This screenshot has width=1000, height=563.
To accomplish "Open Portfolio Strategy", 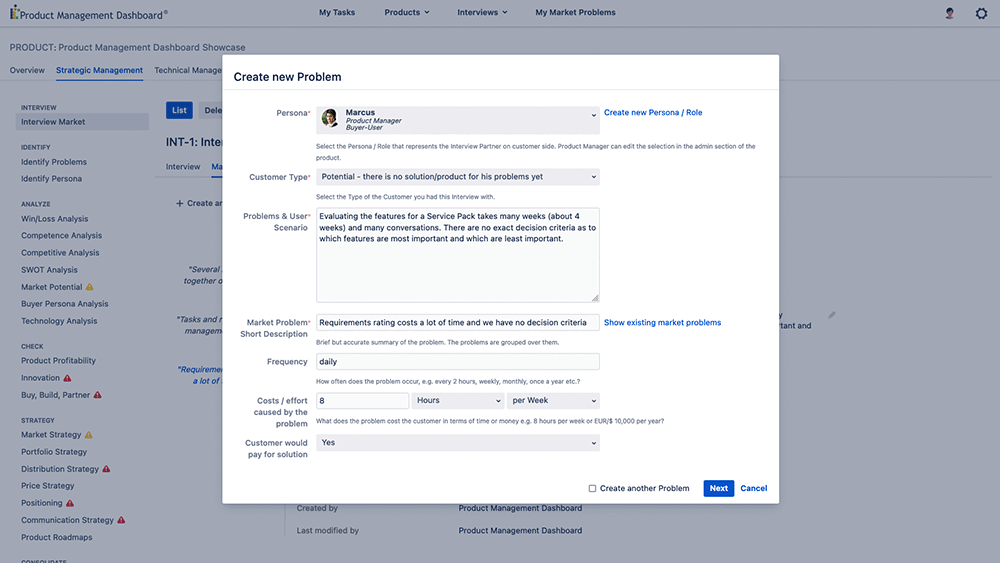I will click(x=54, y=452).
